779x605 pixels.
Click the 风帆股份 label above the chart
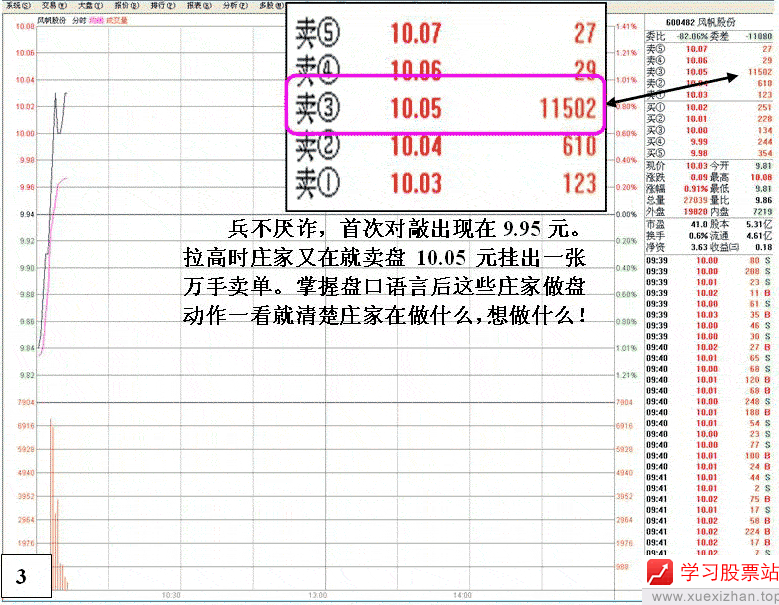[52, 20]
